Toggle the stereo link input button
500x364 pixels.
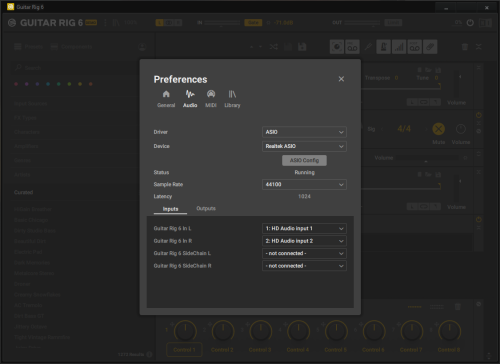click(169, 23)
